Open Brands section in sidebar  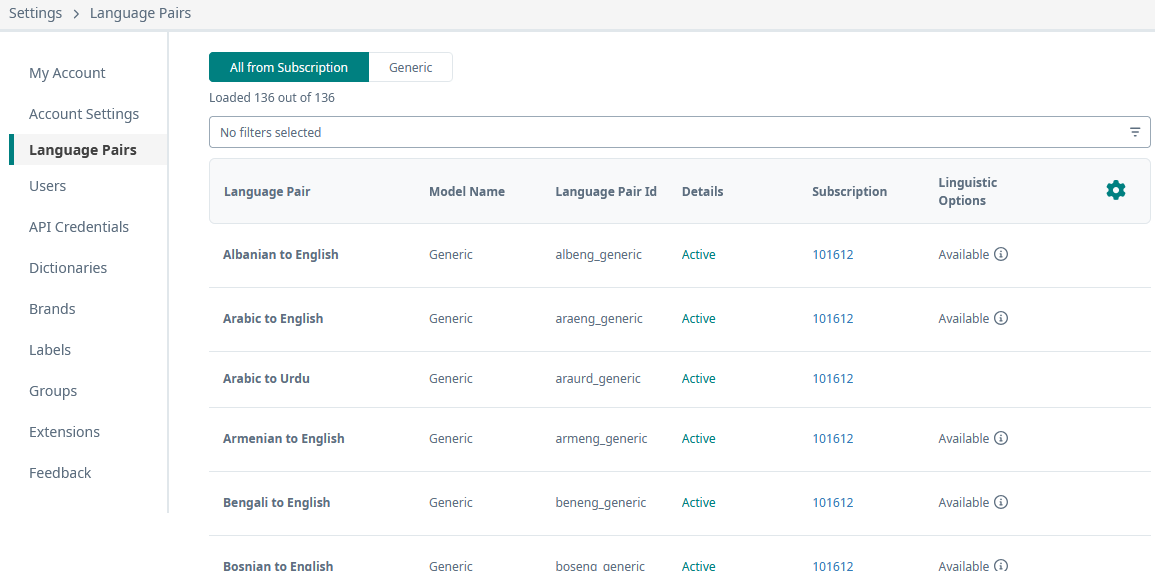[52, 309]
